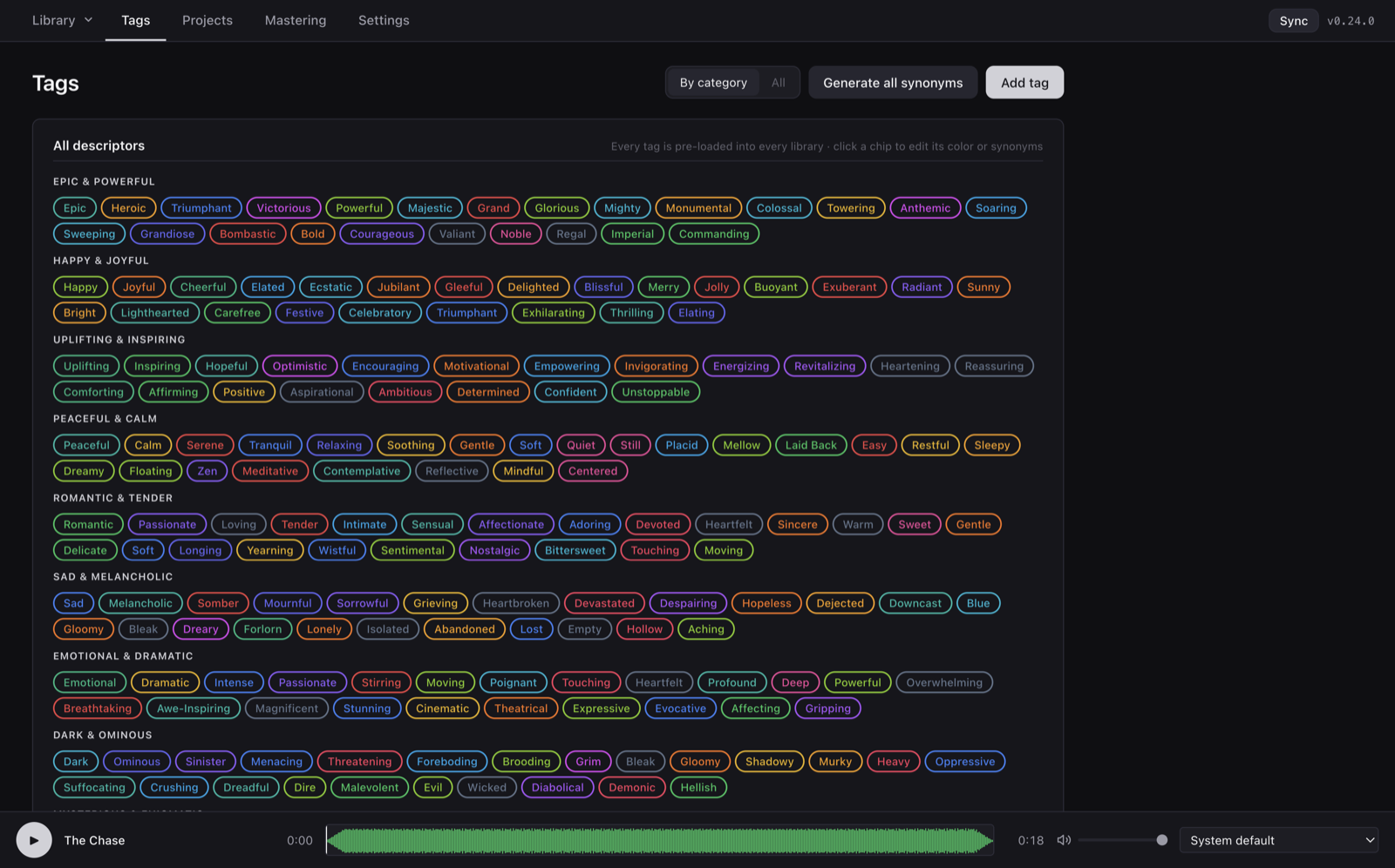Select The Chase track title

point(94,840)
